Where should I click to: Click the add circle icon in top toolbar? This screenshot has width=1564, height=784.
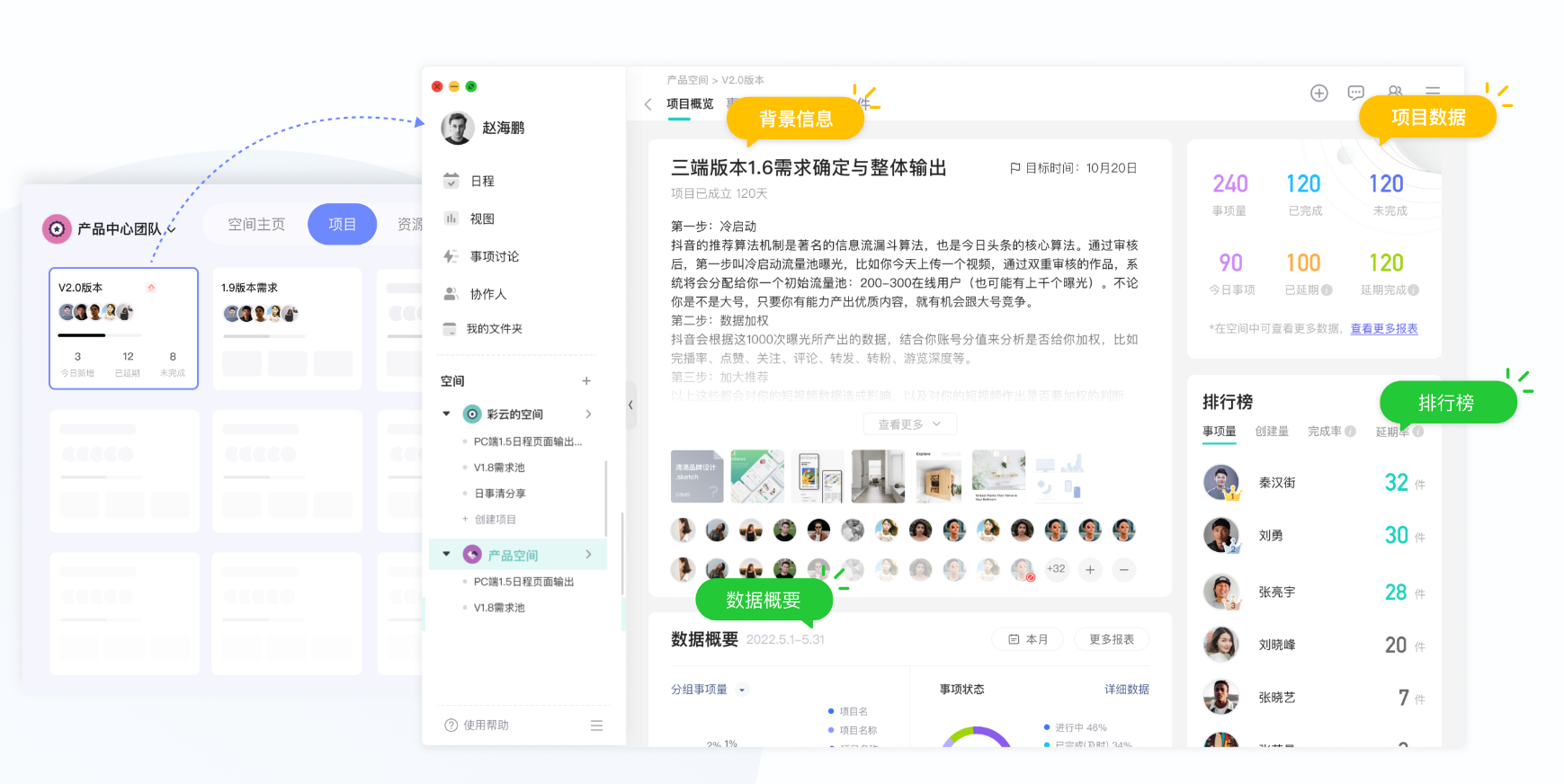pos(1319,94)
